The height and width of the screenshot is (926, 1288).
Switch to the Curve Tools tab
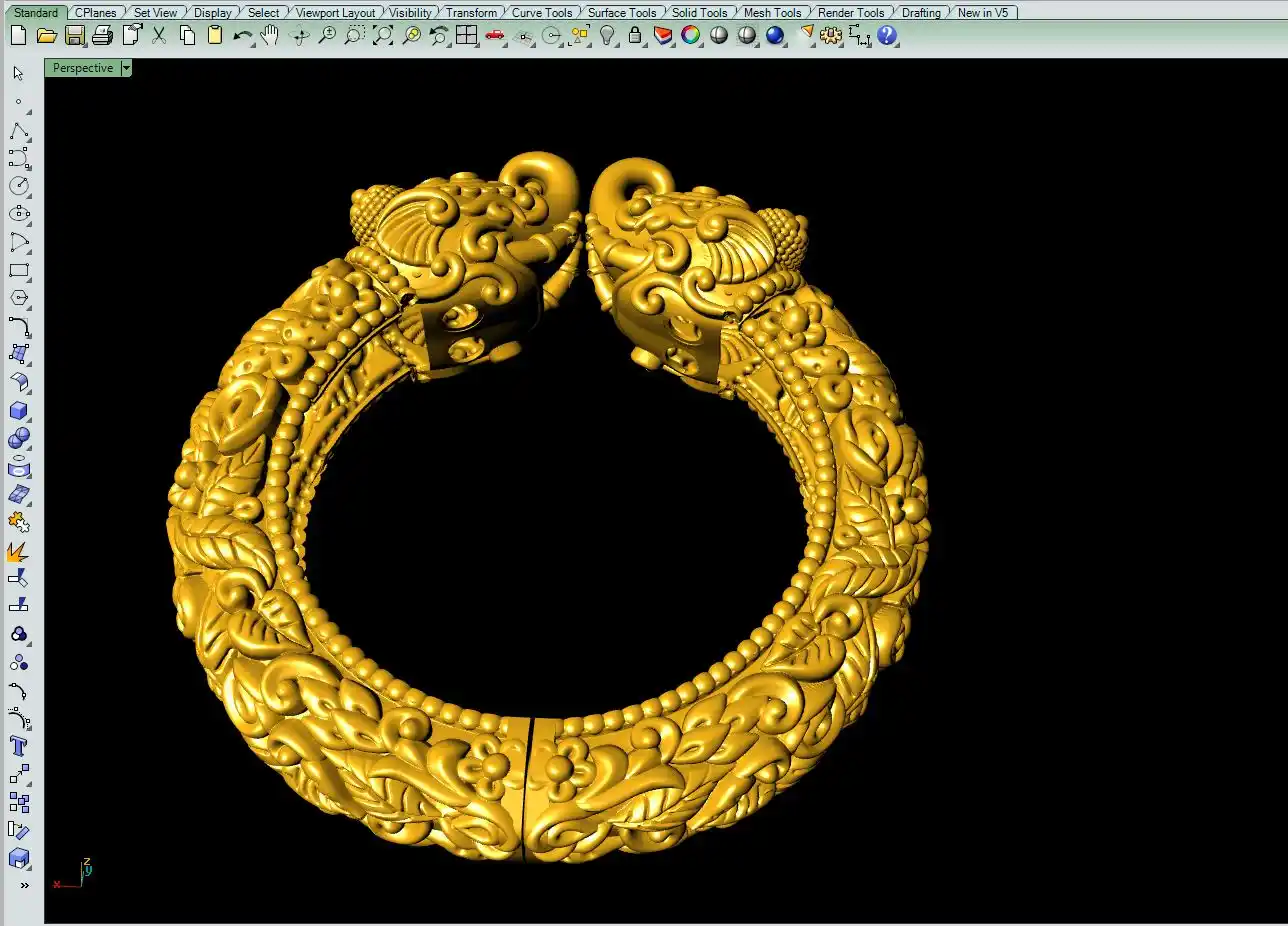[x=542, y=13]
